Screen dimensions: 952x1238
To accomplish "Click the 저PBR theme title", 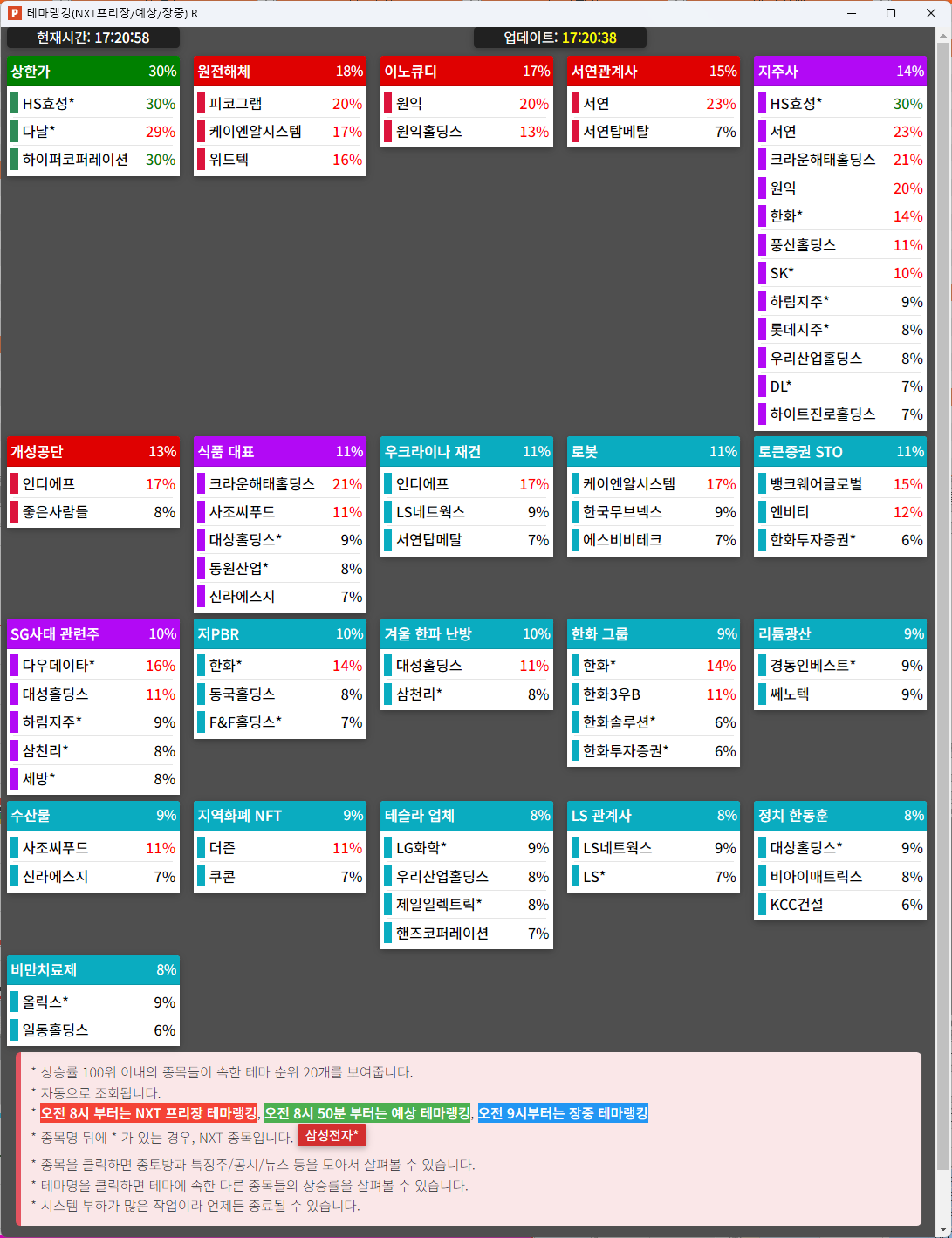I will [218, 634].
